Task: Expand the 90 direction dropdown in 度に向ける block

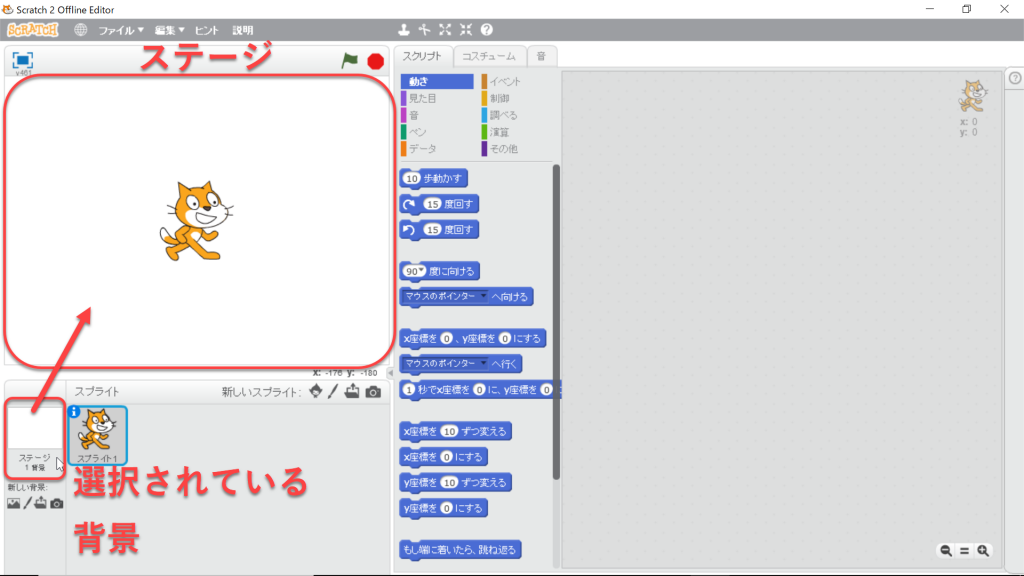Action: pos(422,270)
